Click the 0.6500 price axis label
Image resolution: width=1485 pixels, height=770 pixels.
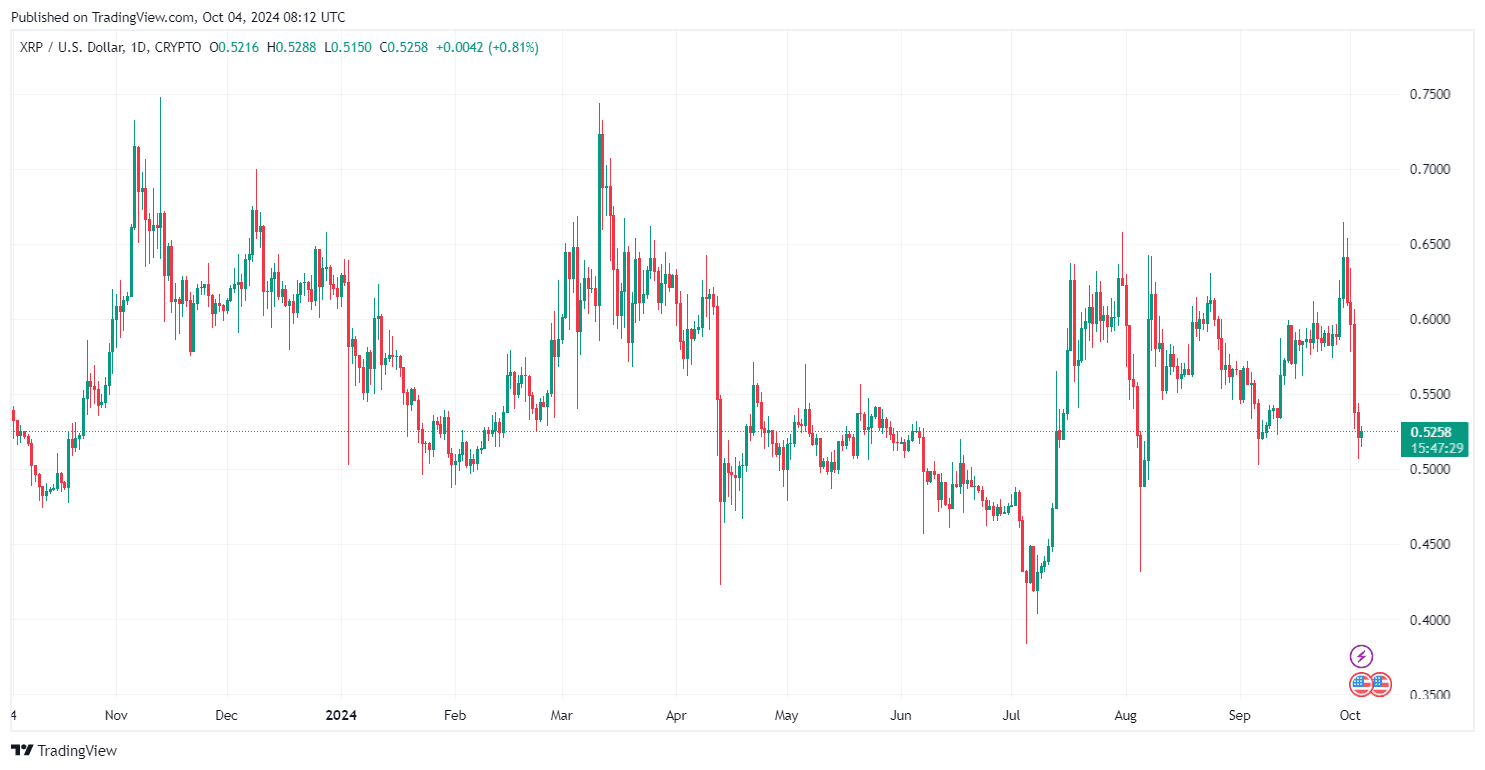click(x=1430, y=245)
